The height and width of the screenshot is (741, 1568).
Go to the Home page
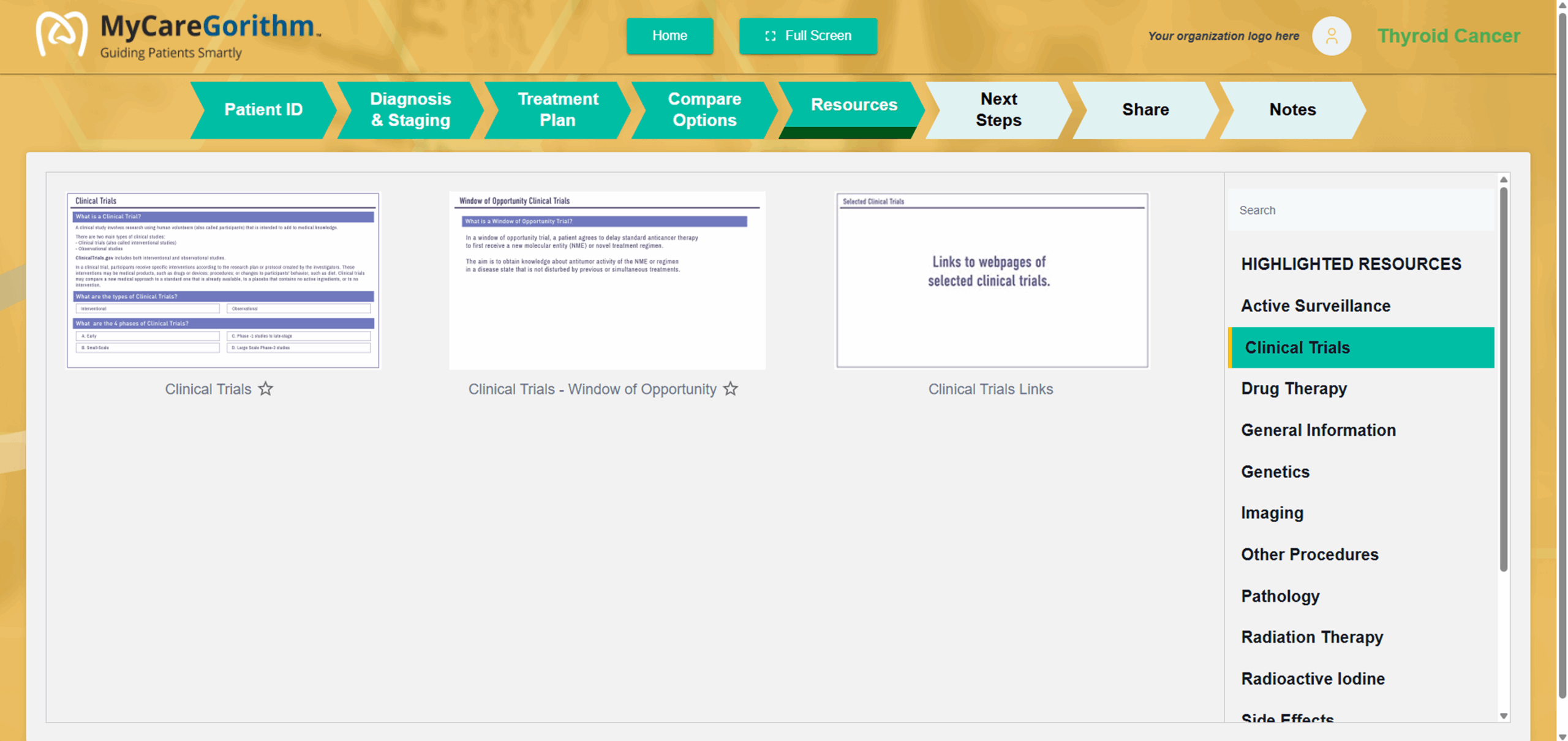click(x=669, y=36)
